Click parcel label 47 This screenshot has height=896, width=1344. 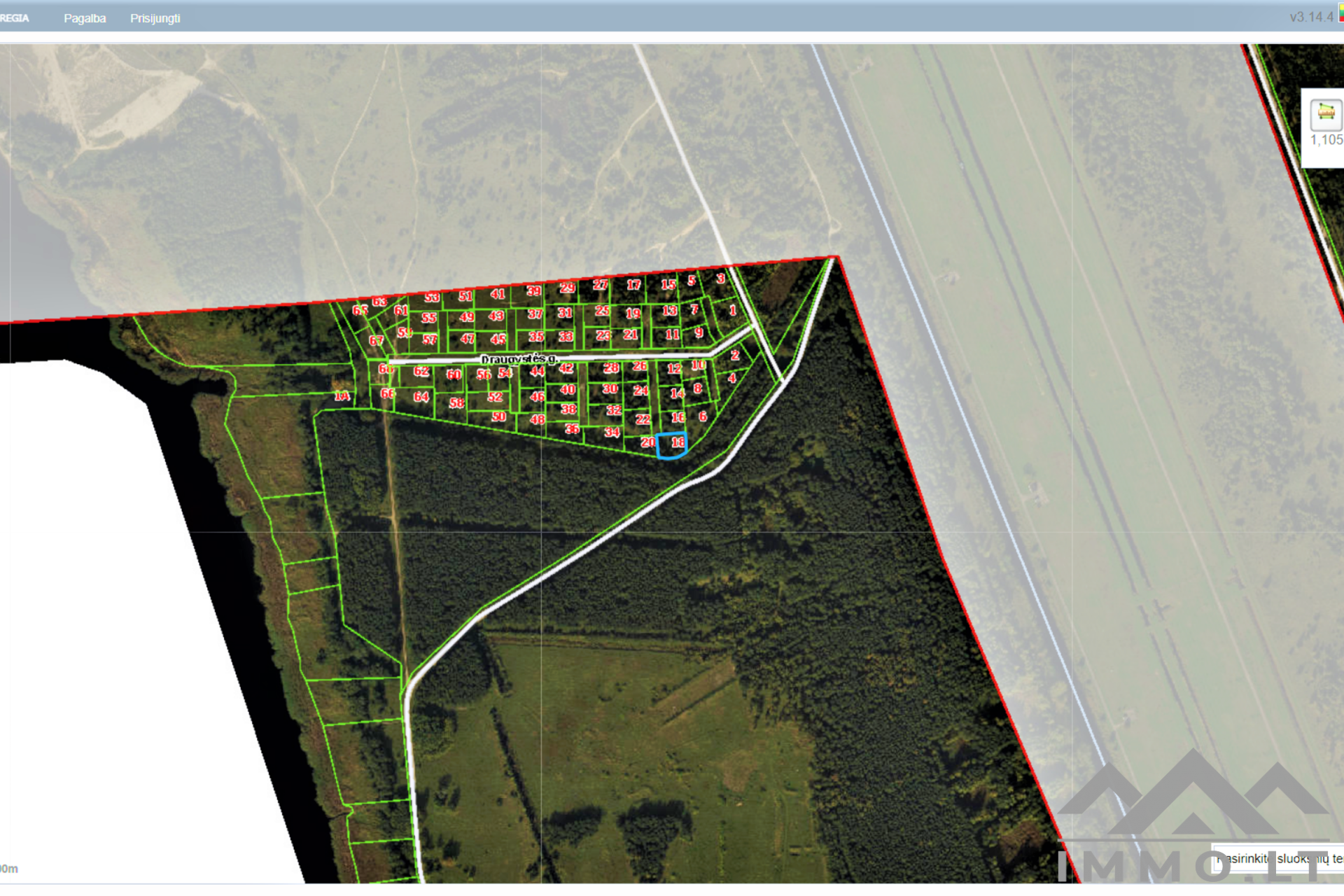(x=468, y=339)
